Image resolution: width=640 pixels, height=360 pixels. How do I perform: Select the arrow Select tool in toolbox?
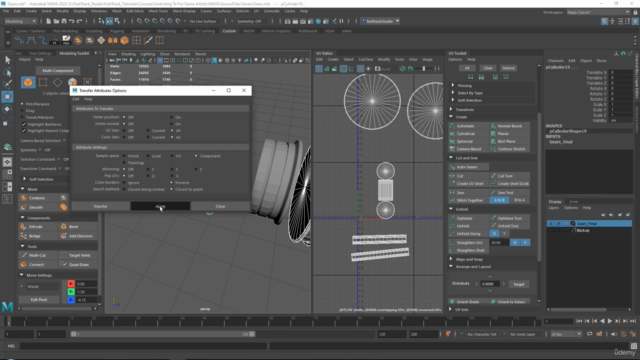coord(7,60)
